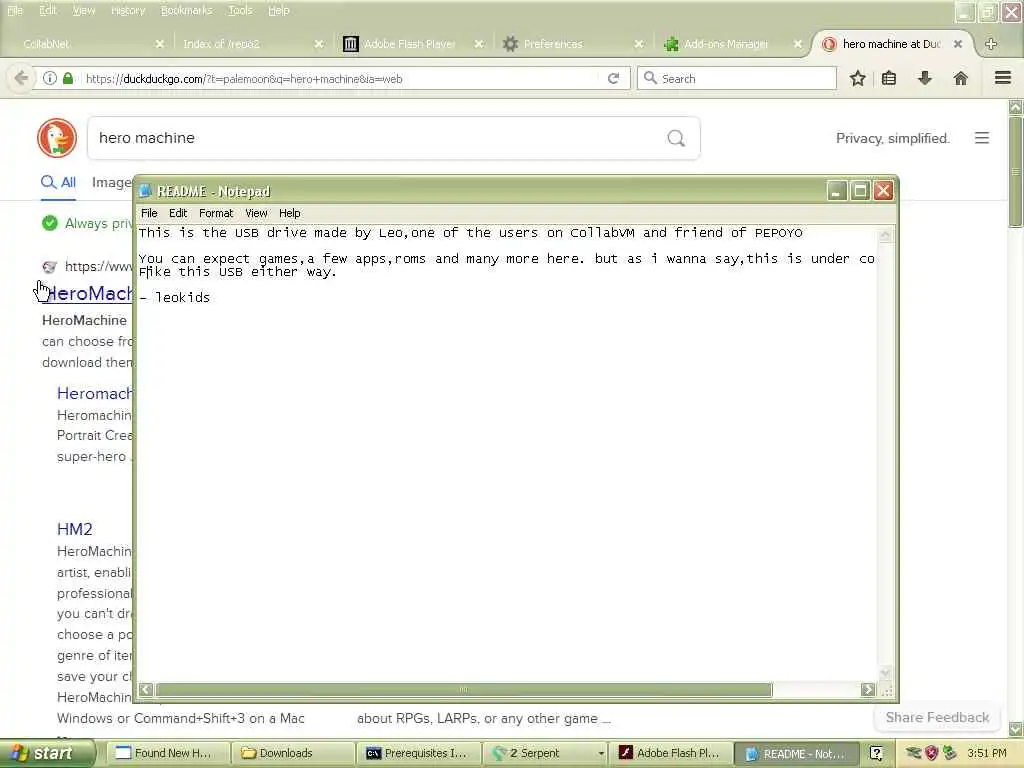Open the downloads arrow icon
The height and width of the screenshot is (768, 1024).
(x=925, y=78)
